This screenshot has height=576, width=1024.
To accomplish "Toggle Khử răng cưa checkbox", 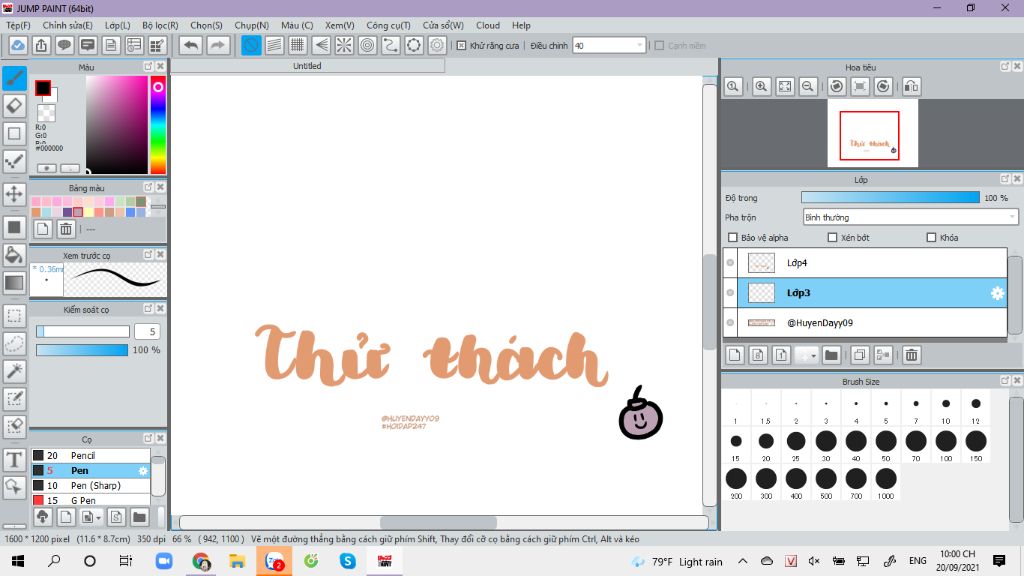I will tap(461, 46).
